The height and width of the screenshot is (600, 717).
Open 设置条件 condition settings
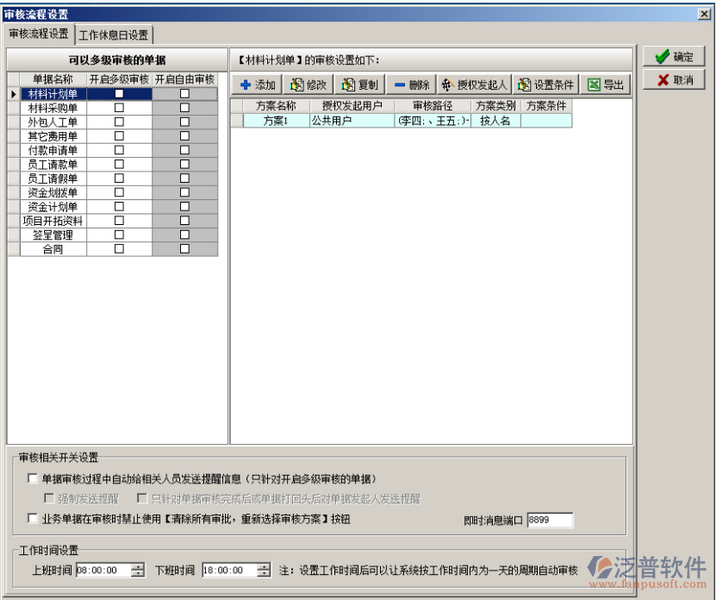(546, 85)
